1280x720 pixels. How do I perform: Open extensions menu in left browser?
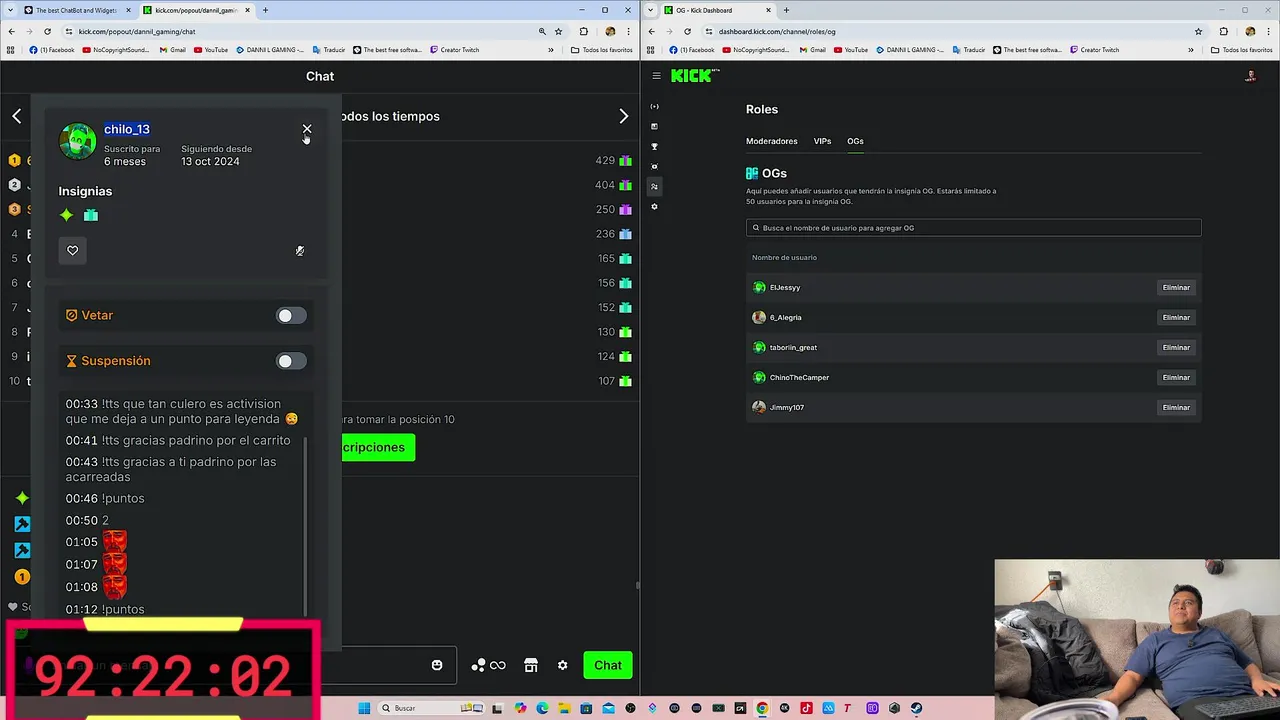coord(584,31)
